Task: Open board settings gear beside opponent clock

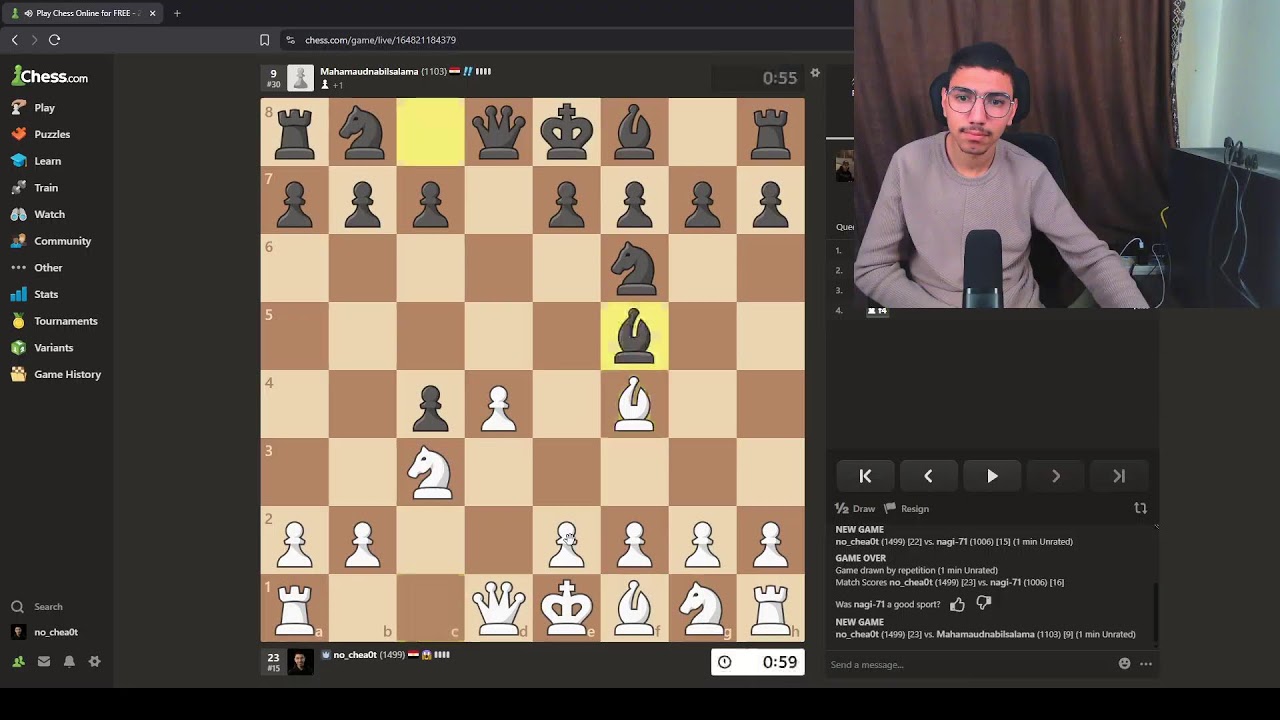Action: (815, 73)
